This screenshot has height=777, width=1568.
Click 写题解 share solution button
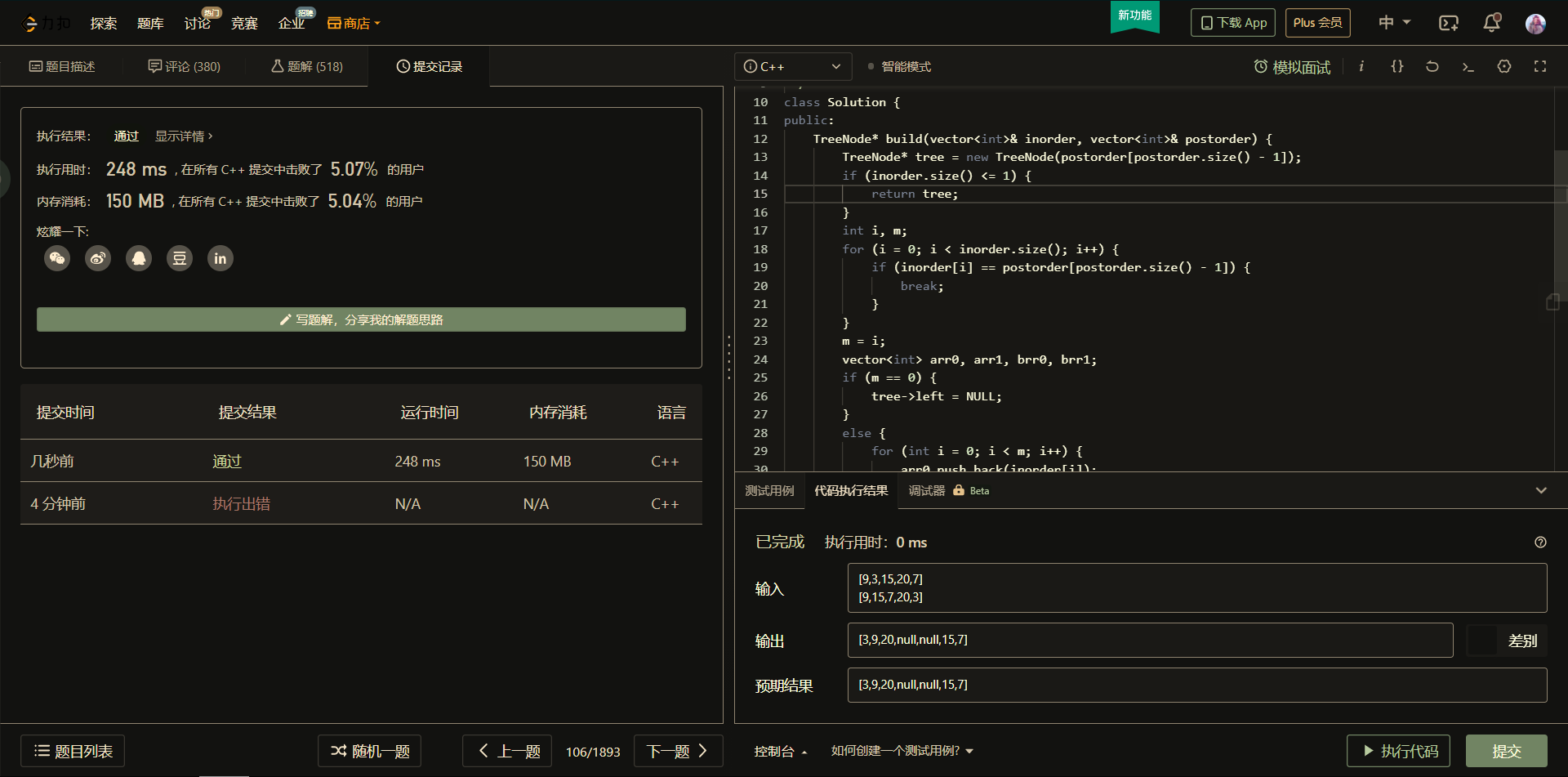(x=361, y=319)
